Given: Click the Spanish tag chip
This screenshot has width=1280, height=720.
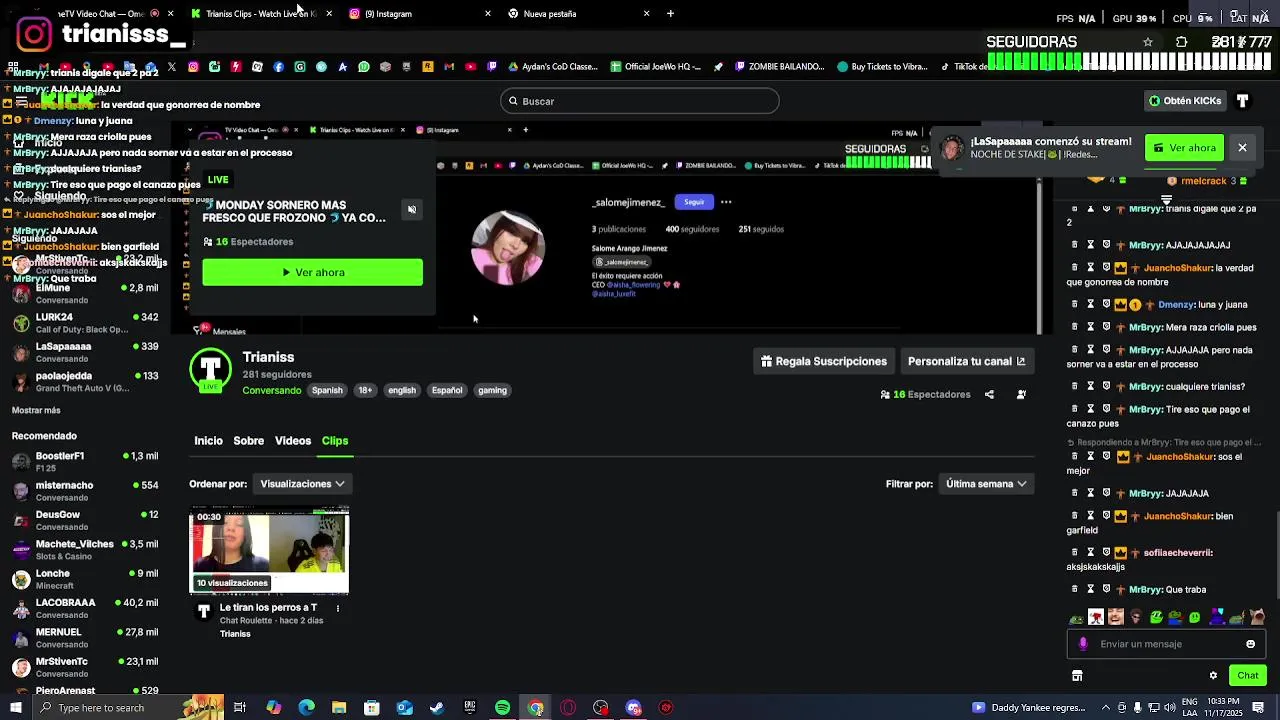Looking at the screenshot, I should pos(327,391).
